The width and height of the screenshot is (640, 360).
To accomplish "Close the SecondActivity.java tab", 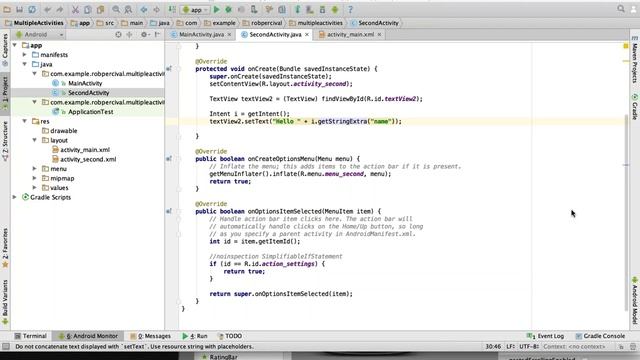I will coord(307,35).
